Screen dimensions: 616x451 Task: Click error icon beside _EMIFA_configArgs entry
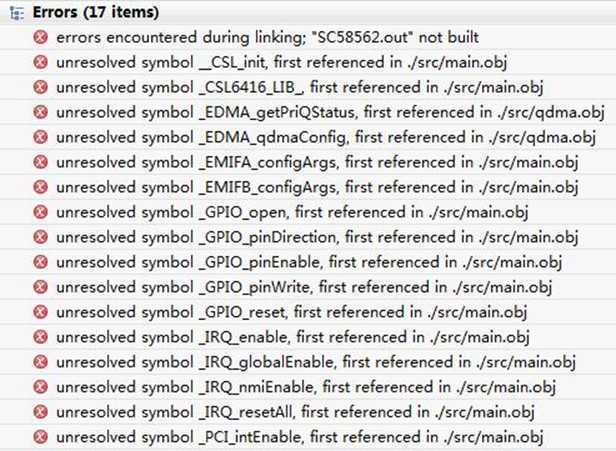point(40,162)
